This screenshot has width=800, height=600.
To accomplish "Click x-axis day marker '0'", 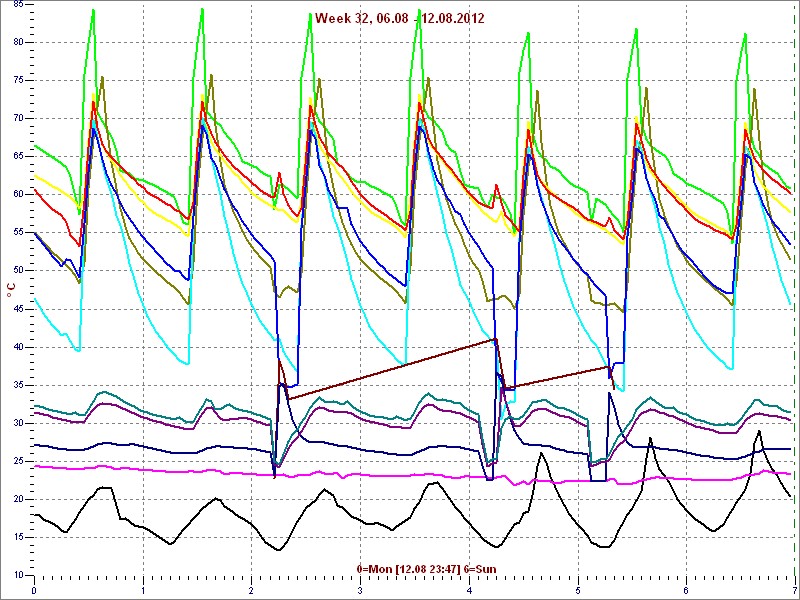I will pos(34,590).
